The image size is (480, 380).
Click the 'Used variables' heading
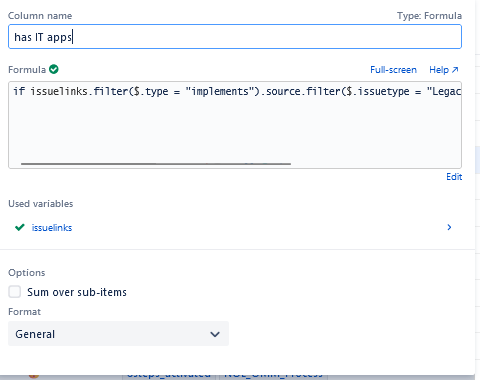coord(41,204)
